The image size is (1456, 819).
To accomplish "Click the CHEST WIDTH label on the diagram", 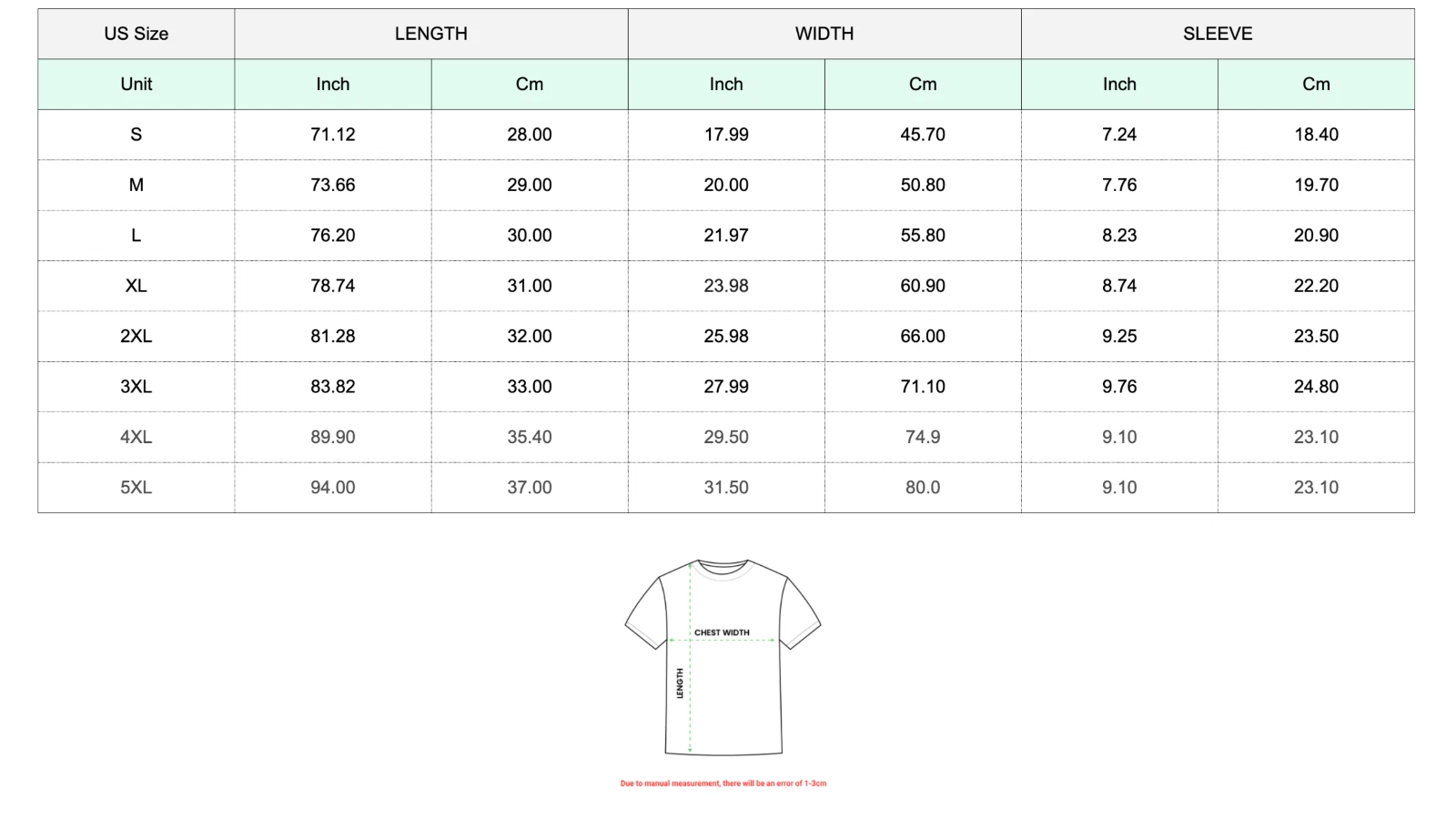I will [722, 632].
